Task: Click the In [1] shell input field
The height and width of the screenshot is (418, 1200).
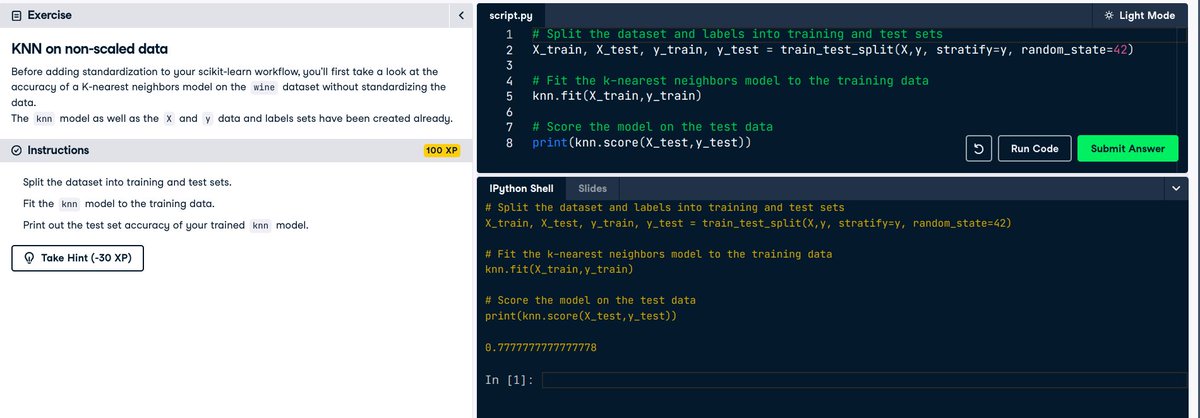Action: (866, 380)
